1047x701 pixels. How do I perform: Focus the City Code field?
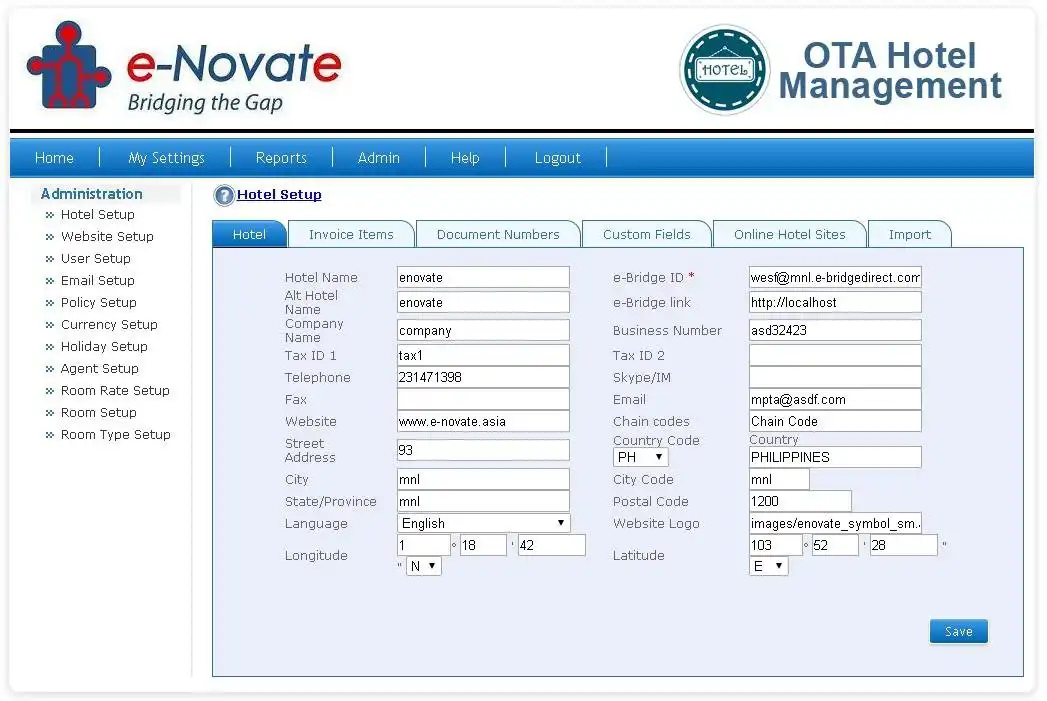[779, 479]
